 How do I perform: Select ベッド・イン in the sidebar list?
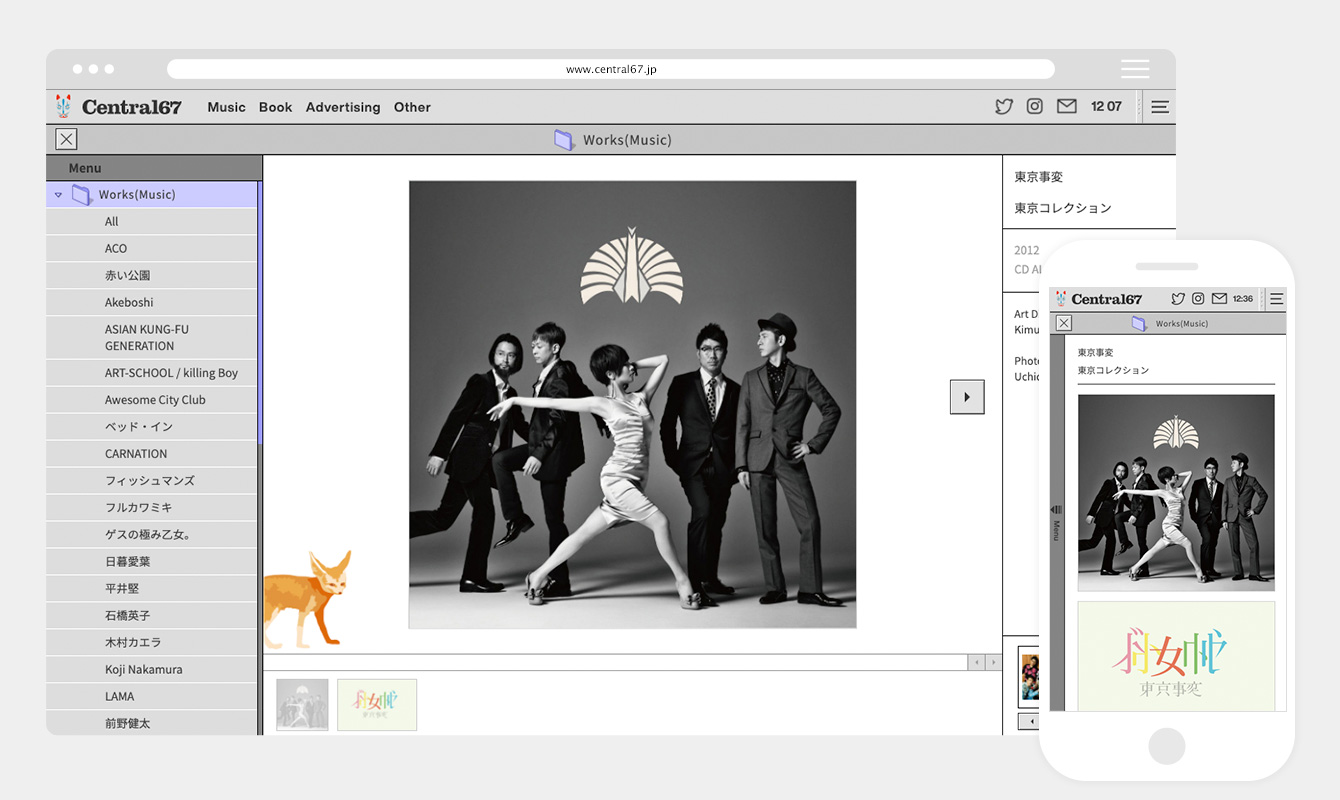[152, 427]
